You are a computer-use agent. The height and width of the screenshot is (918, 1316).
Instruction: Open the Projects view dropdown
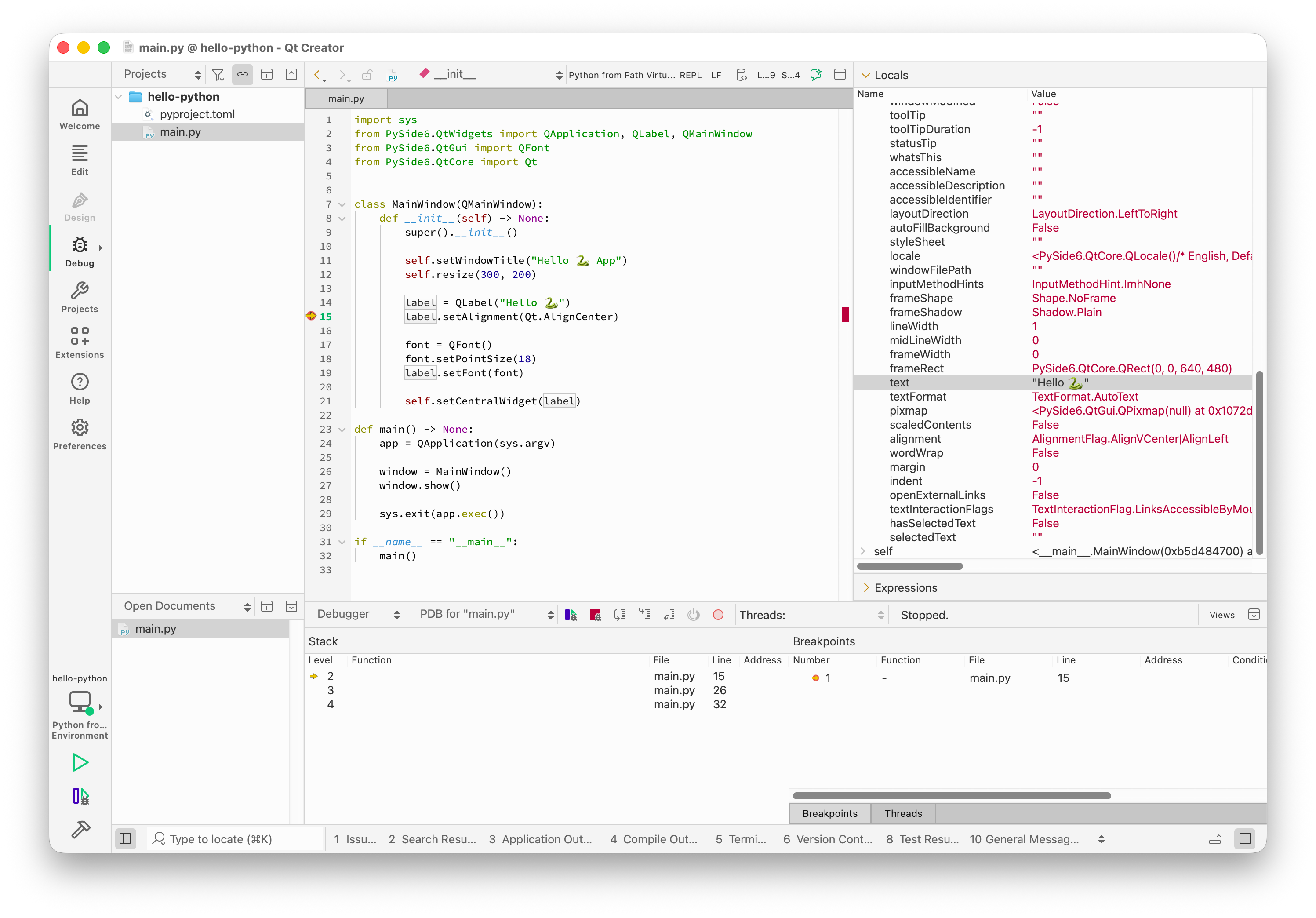(x=162, y=75)
